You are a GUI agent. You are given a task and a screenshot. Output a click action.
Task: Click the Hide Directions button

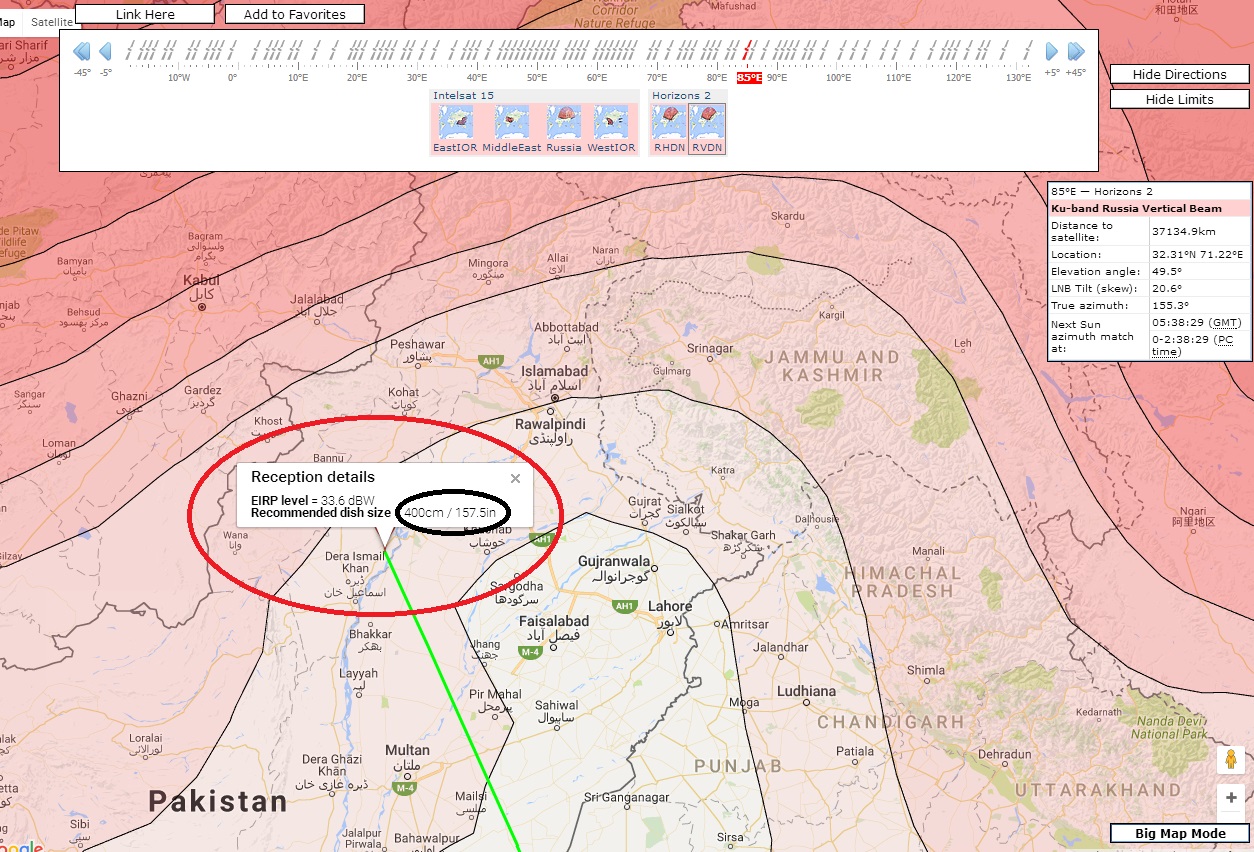click(1179, 74)
